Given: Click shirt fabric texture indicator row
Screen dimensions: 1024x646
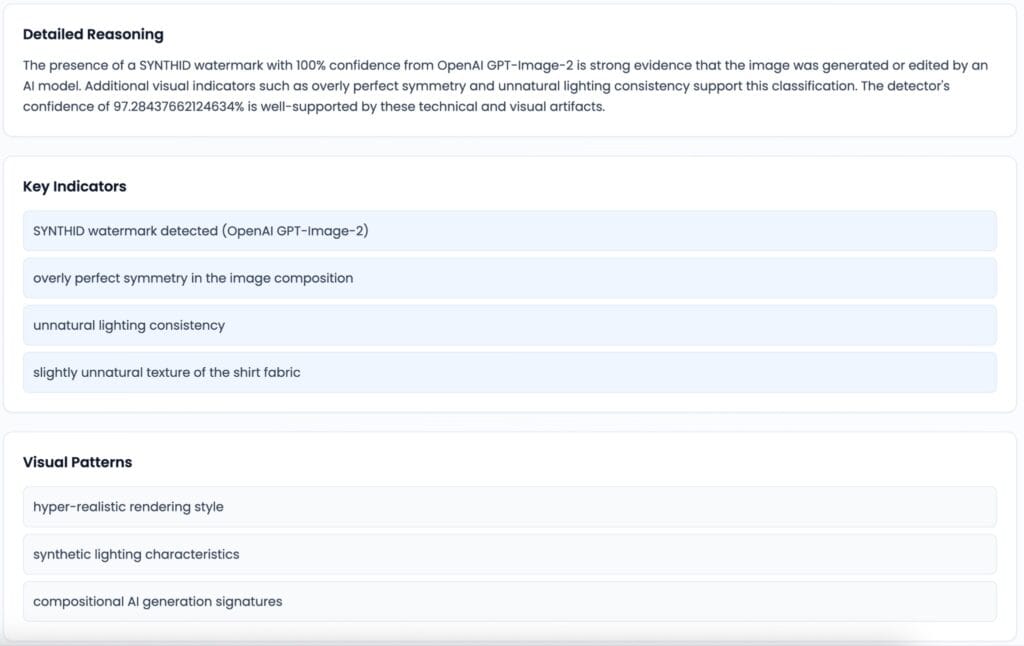Looking at the screenshot, I should tap(509, 372).
